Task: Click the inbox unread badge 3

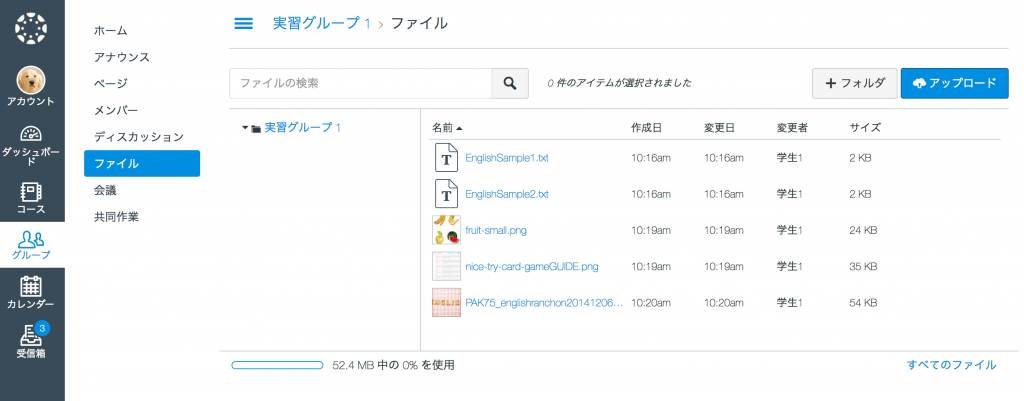Action: point(41,328)
